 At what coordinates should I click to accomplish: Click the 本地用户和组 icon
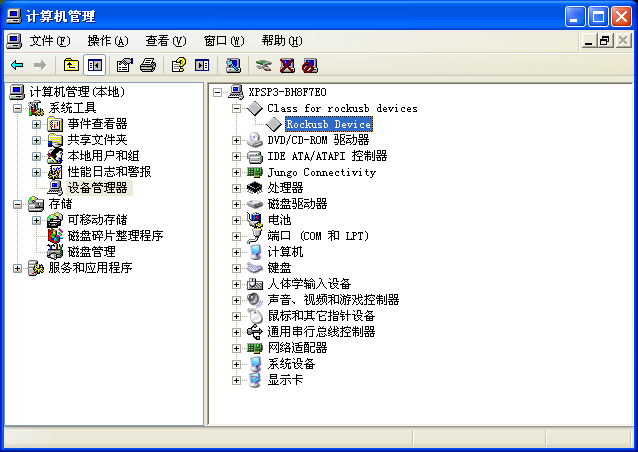pyautogui.click(x=55, y=156)
